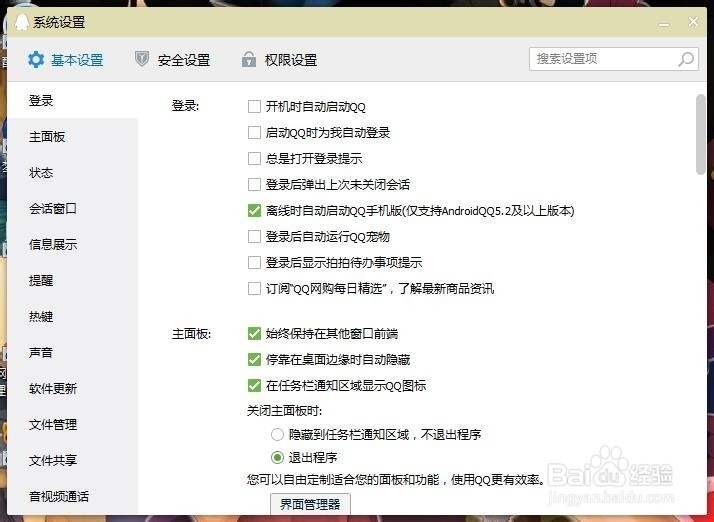Select 状态 in the sidebar
This screenshot has height=522, width=714.
[72, 173]
